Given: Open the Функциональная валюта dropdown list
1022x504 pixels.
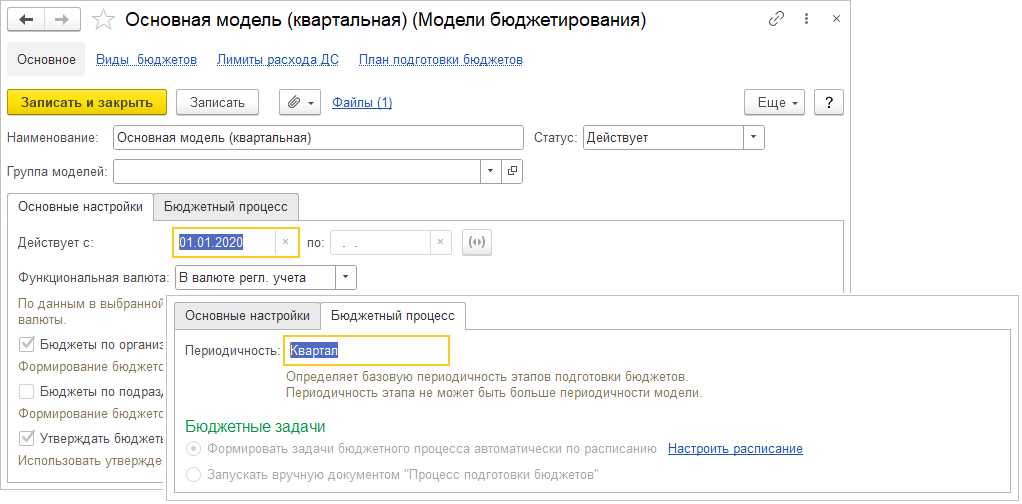Looking at the screenshot, I should click(345, 277).
